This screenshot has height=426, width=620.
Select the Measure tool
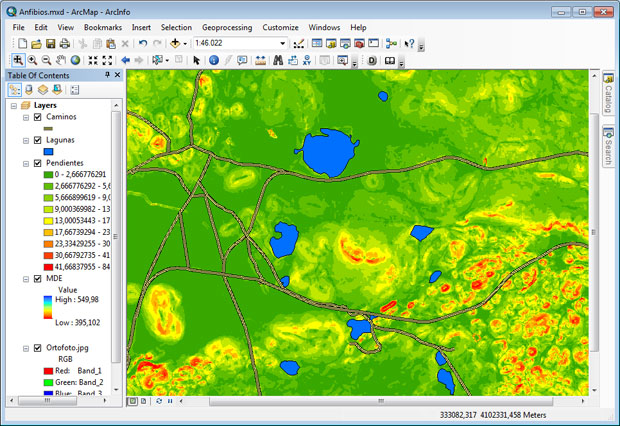point(260,60)
